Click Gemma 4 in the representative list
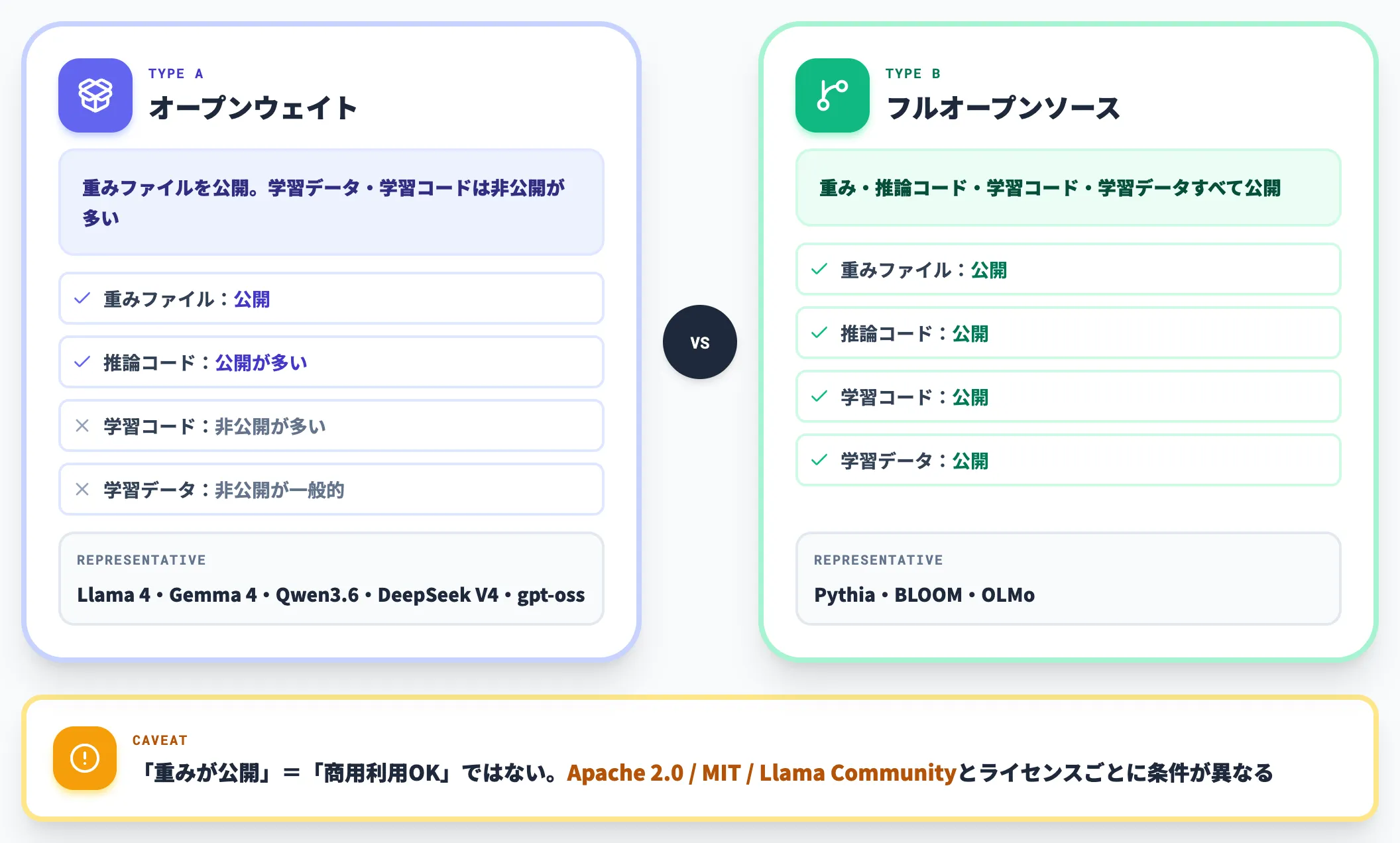Image resolution: width=1400 pixels, height=843 pixels. (x=213, y=595)
